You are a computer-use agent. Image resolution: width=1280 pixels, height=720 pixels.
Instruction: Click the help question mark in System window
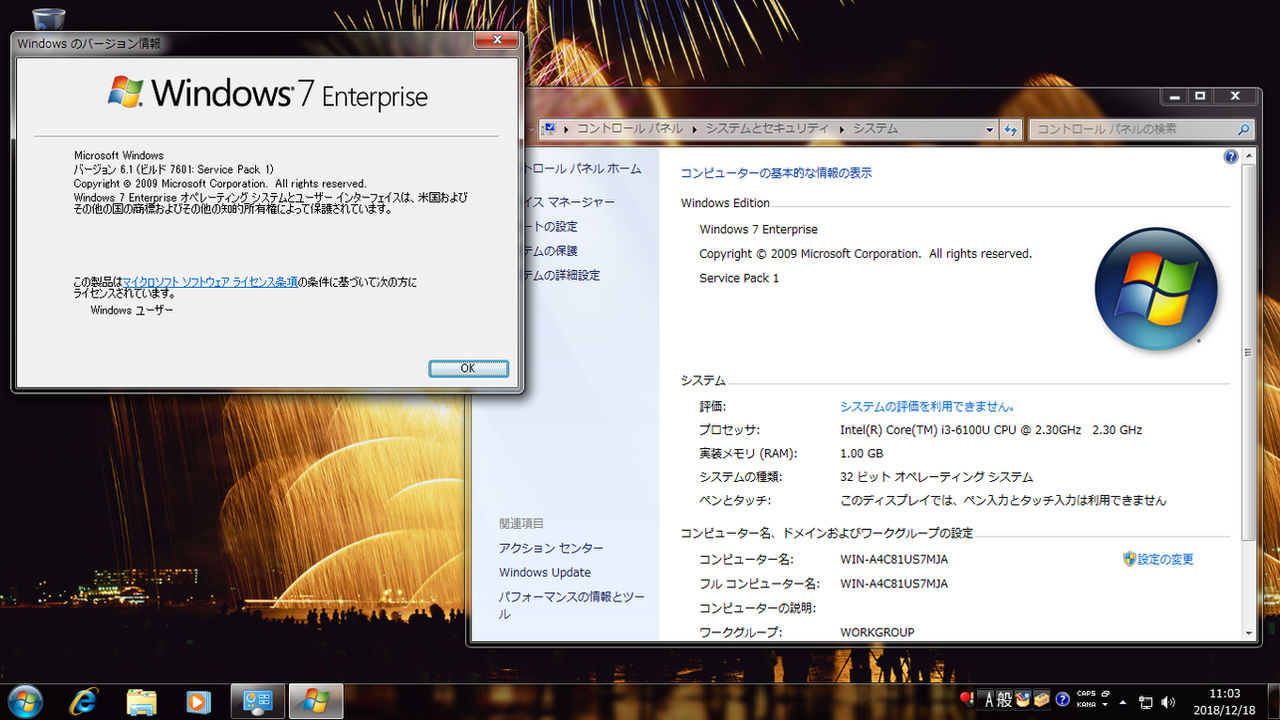tap(1231, 157)
